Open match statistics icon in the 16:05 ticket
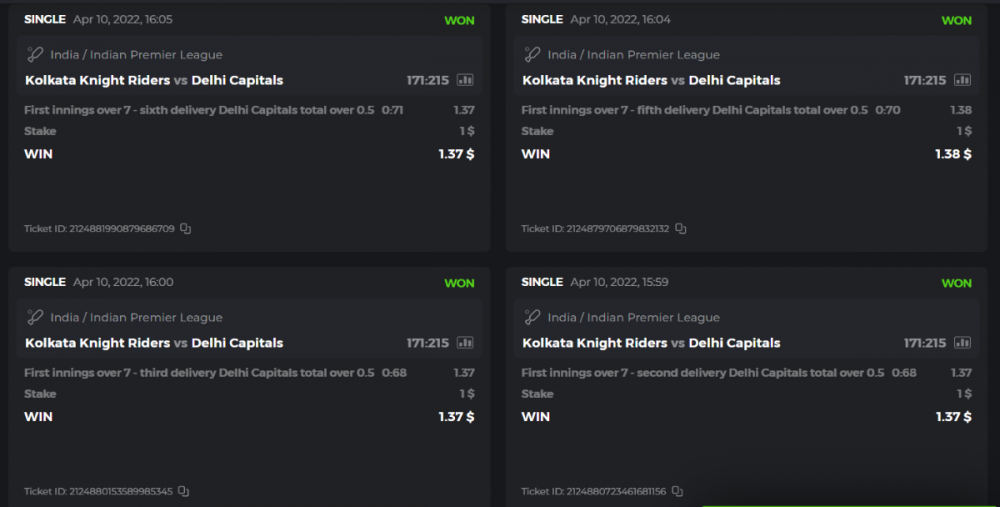The image size is (1000, 507). pos(465,80)
